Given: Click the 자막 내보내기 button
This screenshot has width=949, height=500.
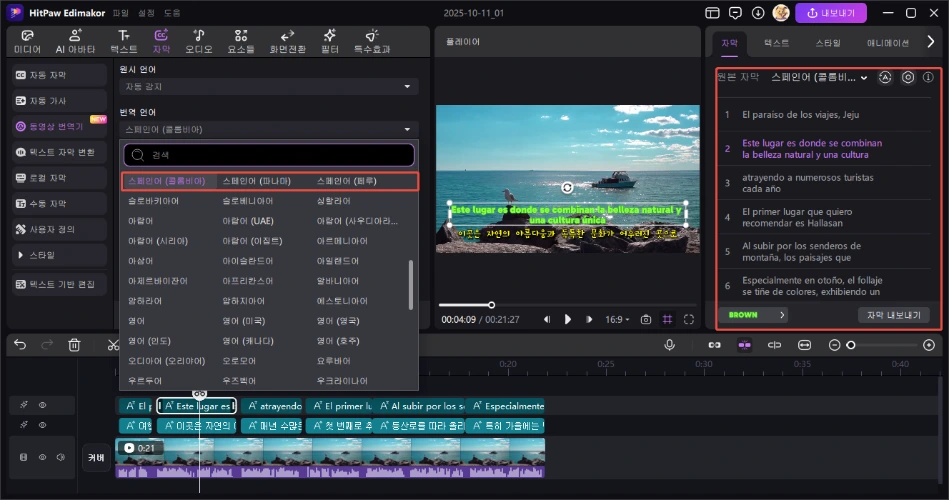Looking at the screenshot, I should tap(894, 314).
